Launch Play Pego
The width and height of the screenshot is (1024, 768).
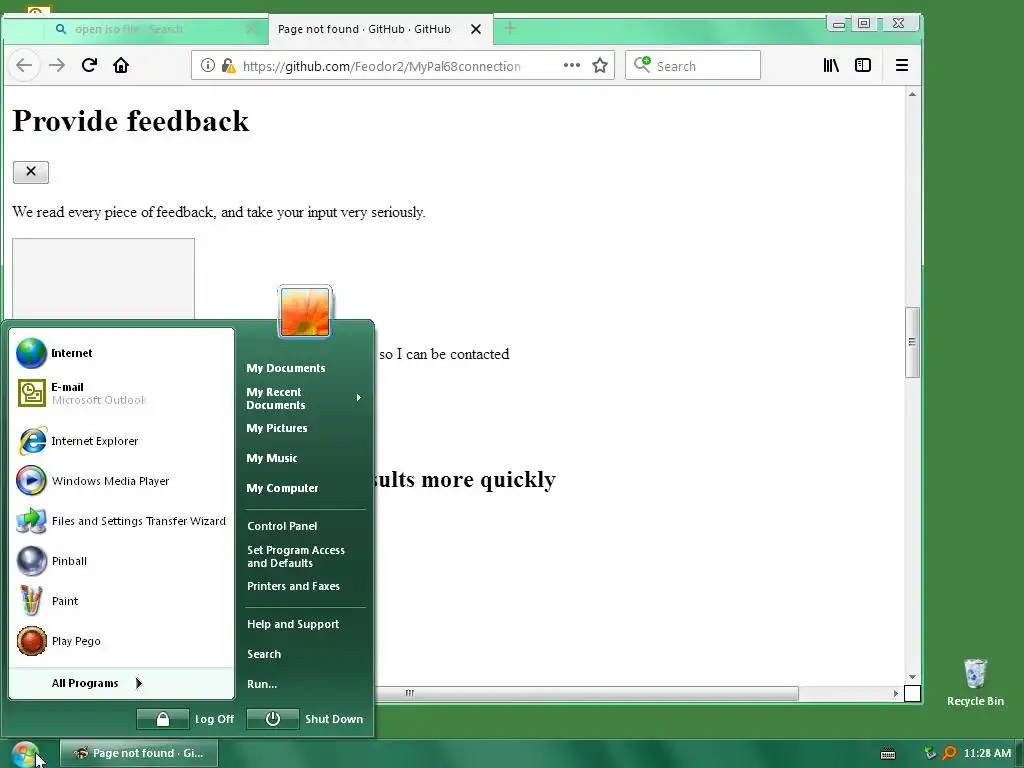click(x=122, y=641)
